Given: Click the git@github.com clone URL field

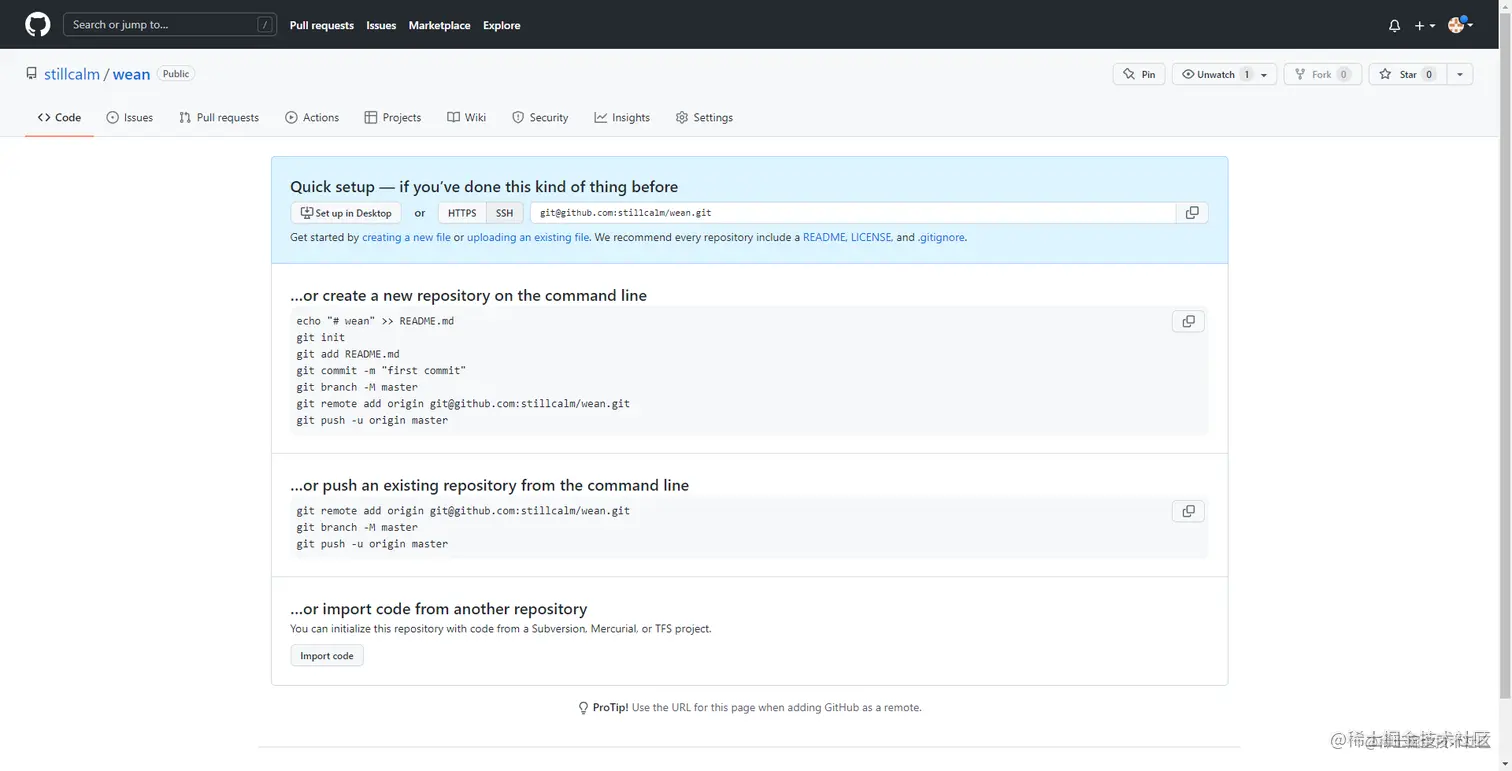Looking at the screenshot, I should click(853, 213).
